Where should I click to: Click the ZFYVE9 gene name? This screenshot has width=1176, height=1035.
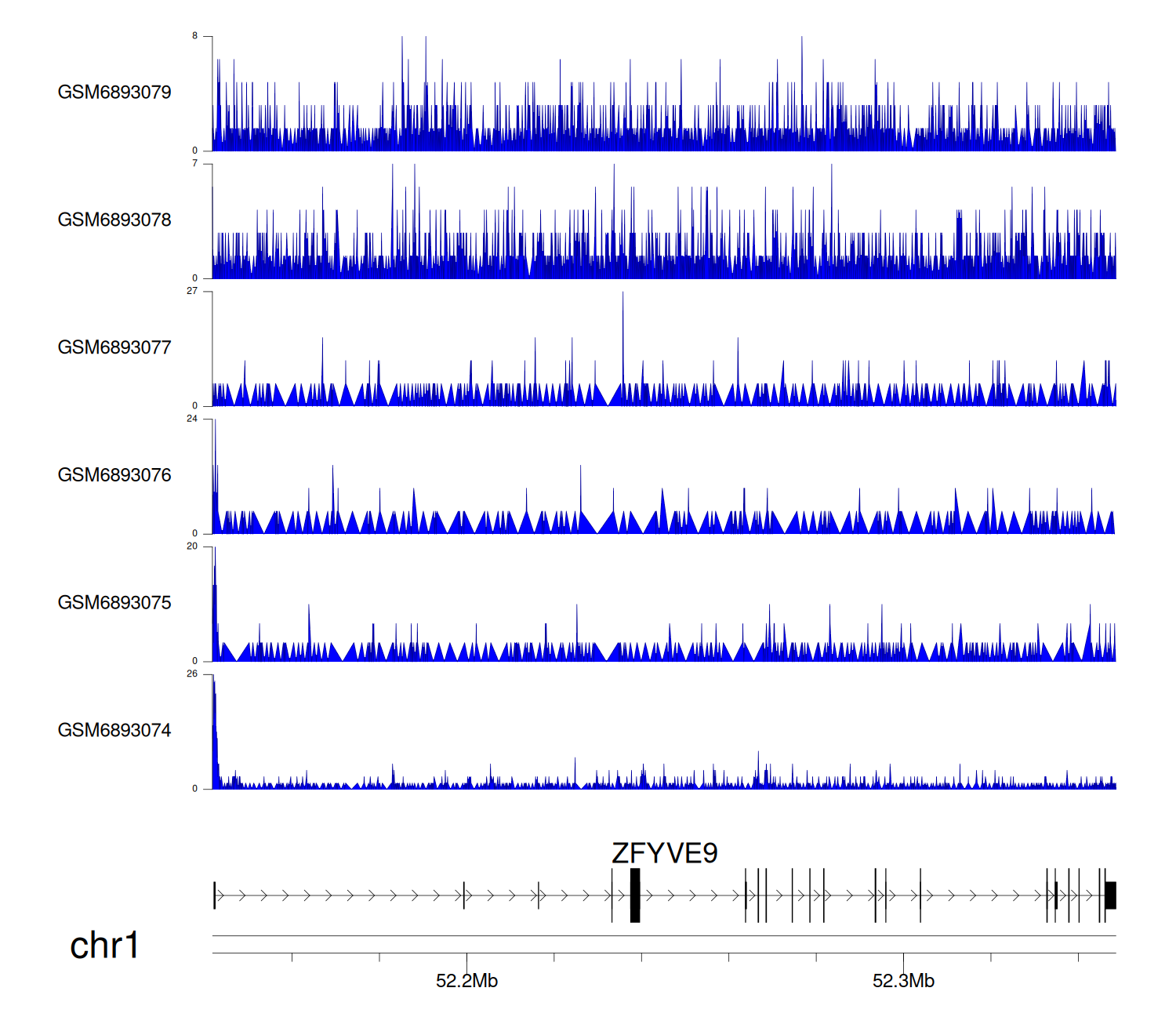pyautogui.click(x=664, y=853)
